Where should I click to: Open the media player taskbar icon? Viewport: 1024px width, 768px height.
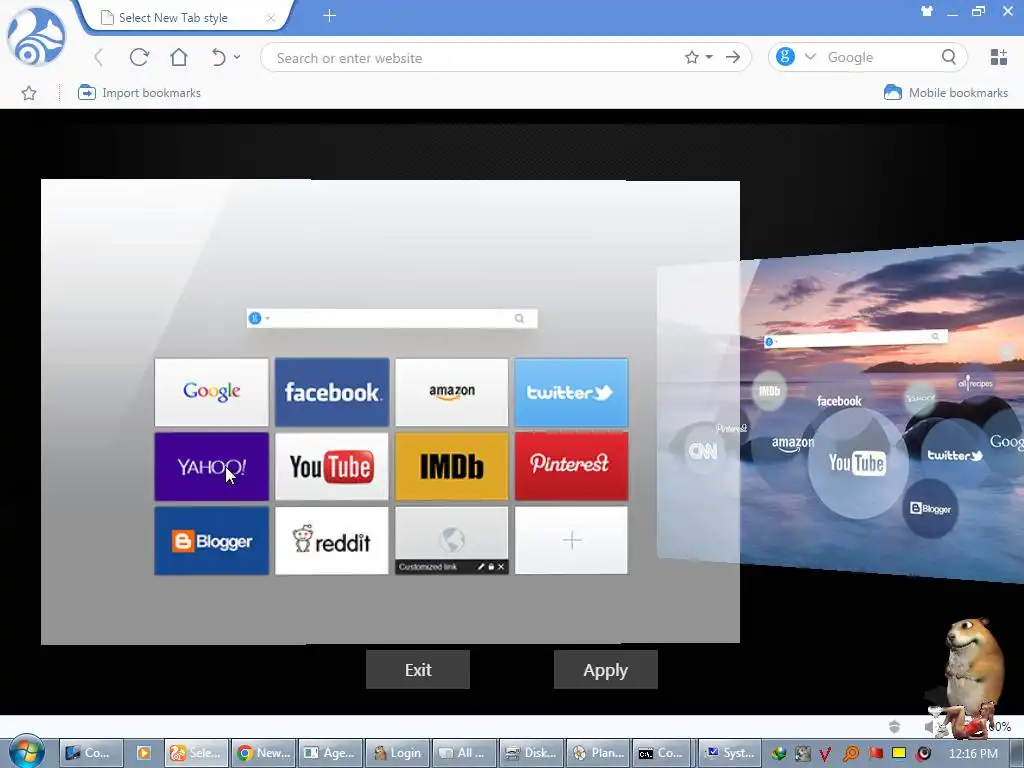click(144, 753)
